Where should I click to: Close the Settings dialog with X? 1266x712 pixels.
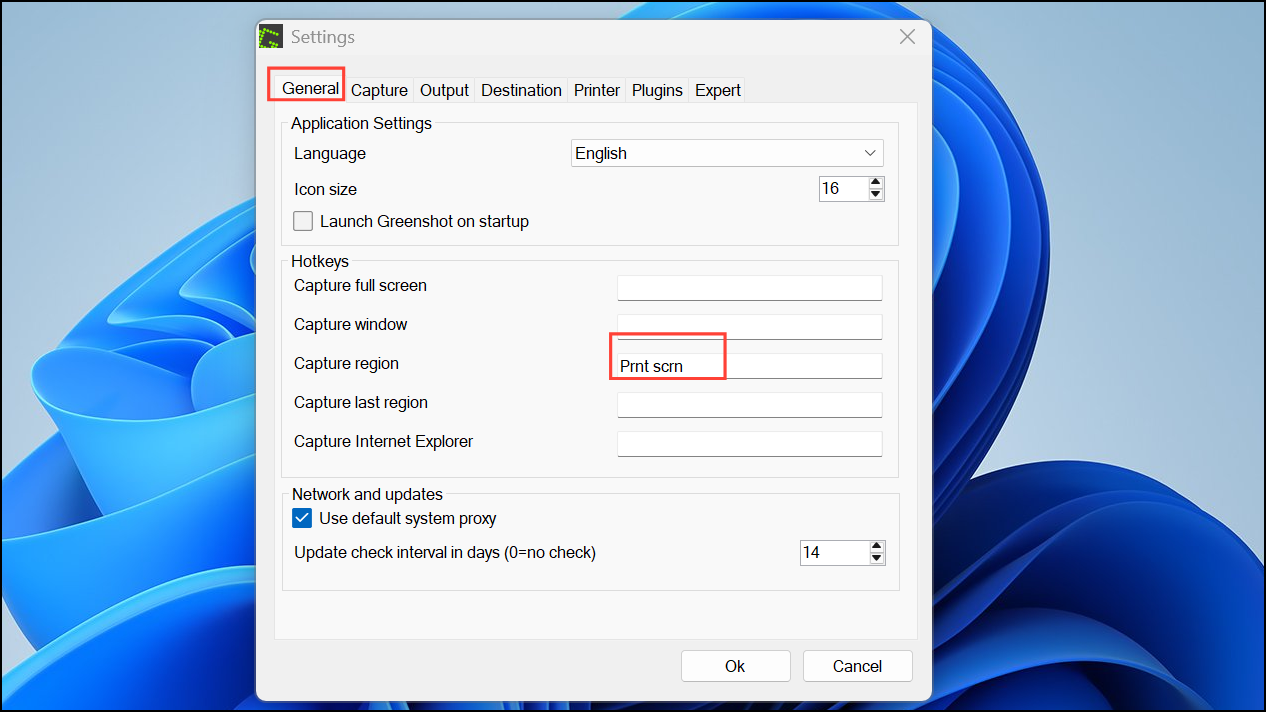pos(907,37)
